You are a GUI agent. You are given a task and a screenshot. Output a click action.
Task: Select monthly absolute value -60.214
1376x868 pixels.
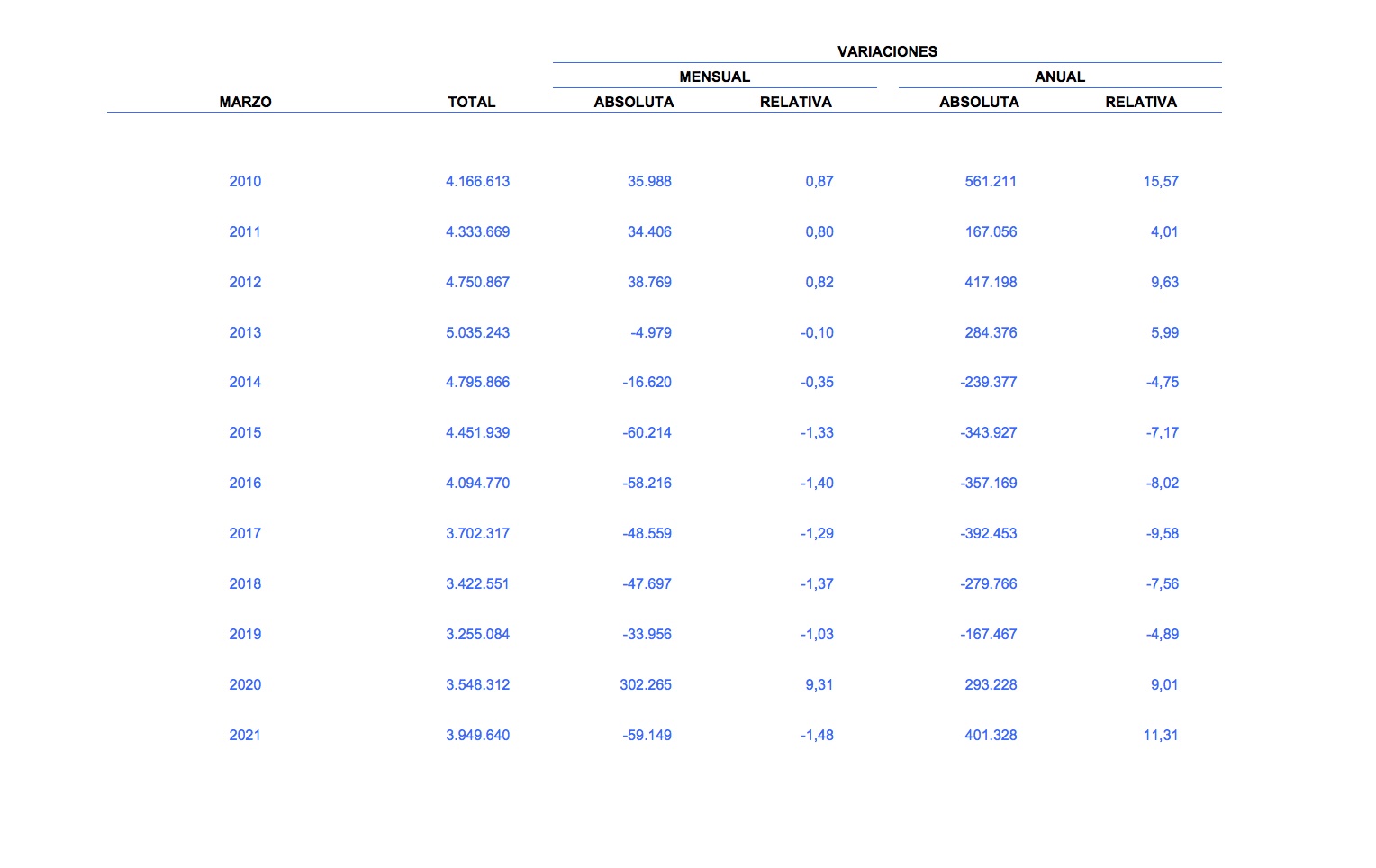[647, 432]
